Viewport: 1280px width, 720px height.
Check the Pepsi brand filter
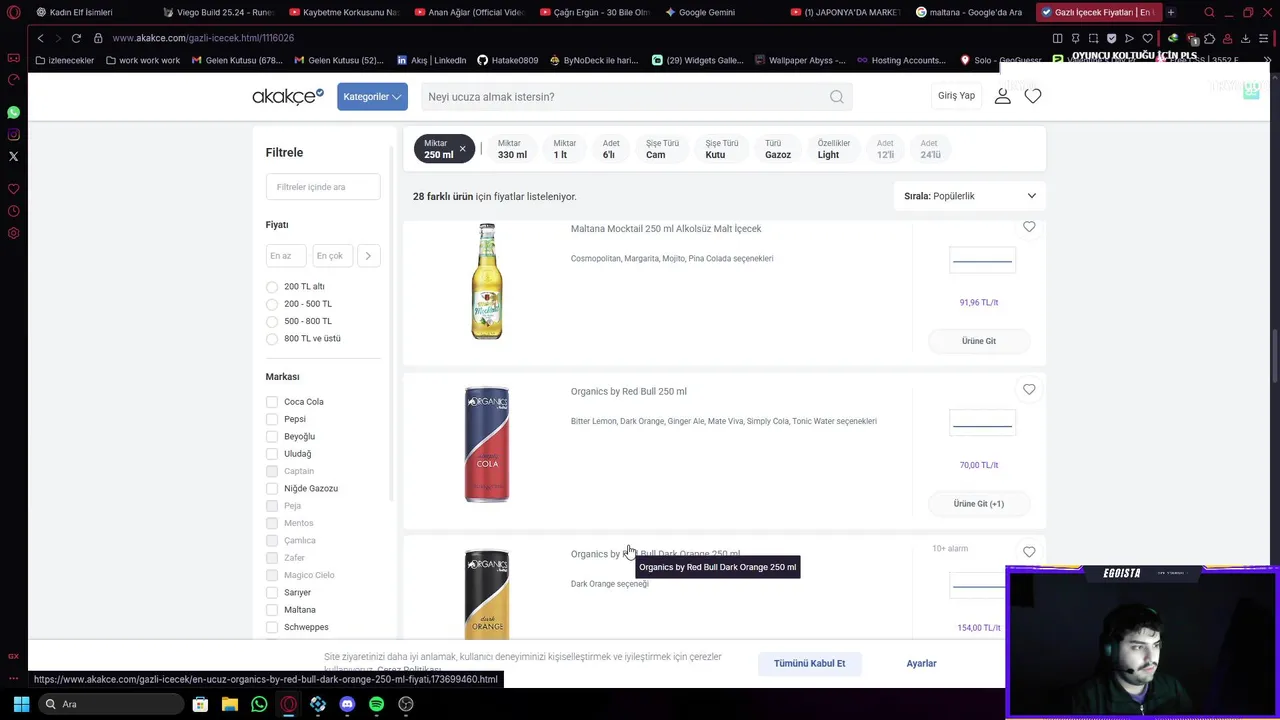[272, 419]
